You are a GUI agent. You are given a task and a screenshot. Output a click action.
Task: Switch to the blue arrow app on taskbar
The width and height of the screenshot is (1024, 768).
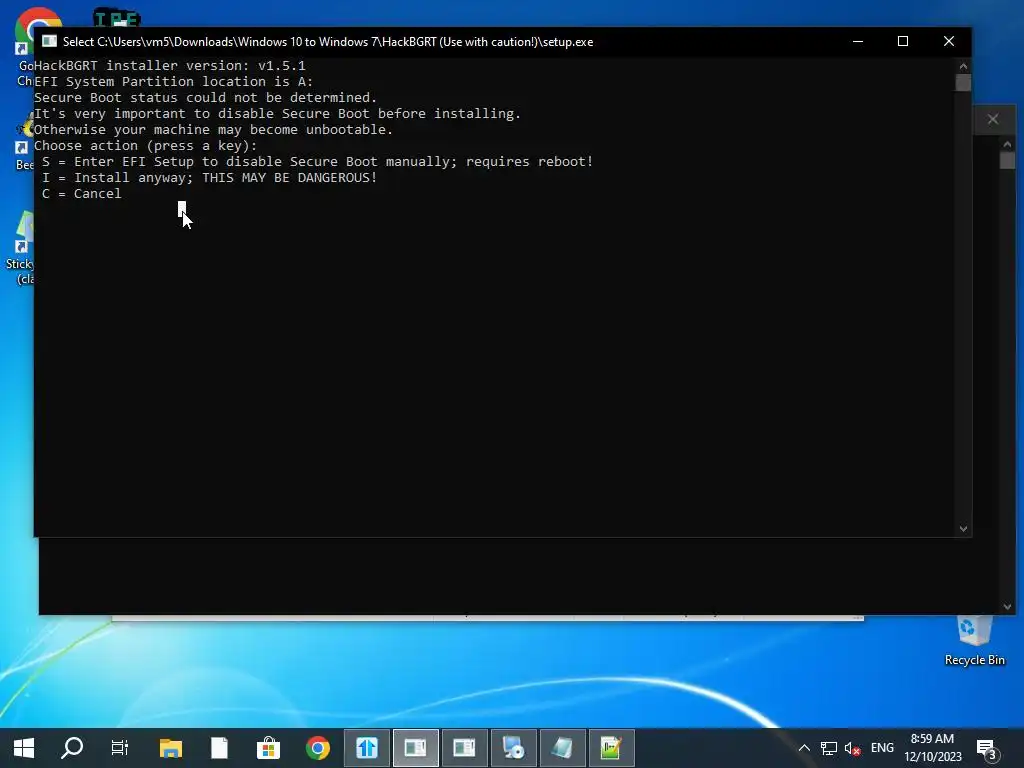click(366, 748)
